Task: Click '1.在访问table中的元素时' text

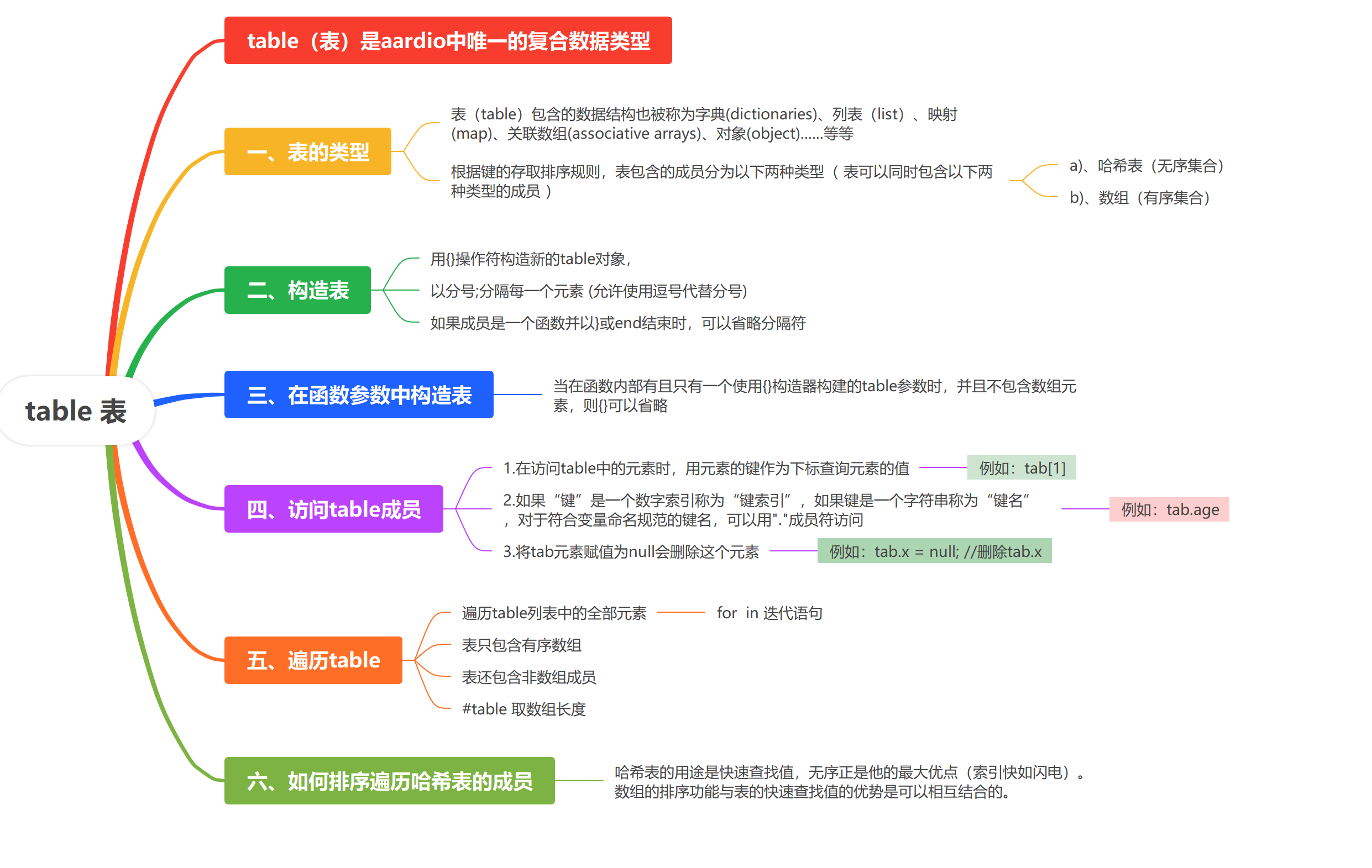Action: (x=706, y=468)
